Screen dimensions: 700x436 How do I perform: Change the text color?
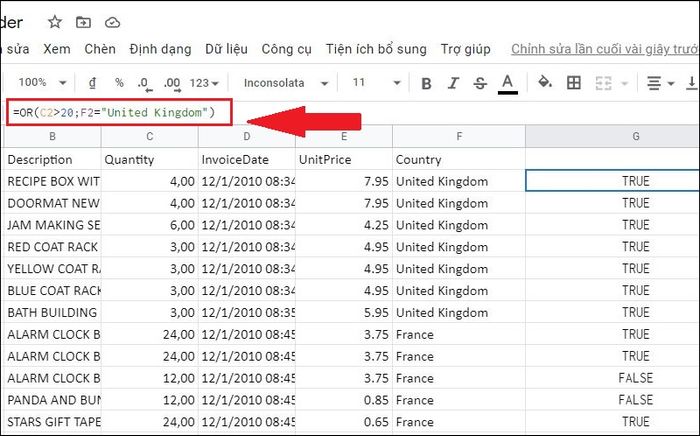508,83
